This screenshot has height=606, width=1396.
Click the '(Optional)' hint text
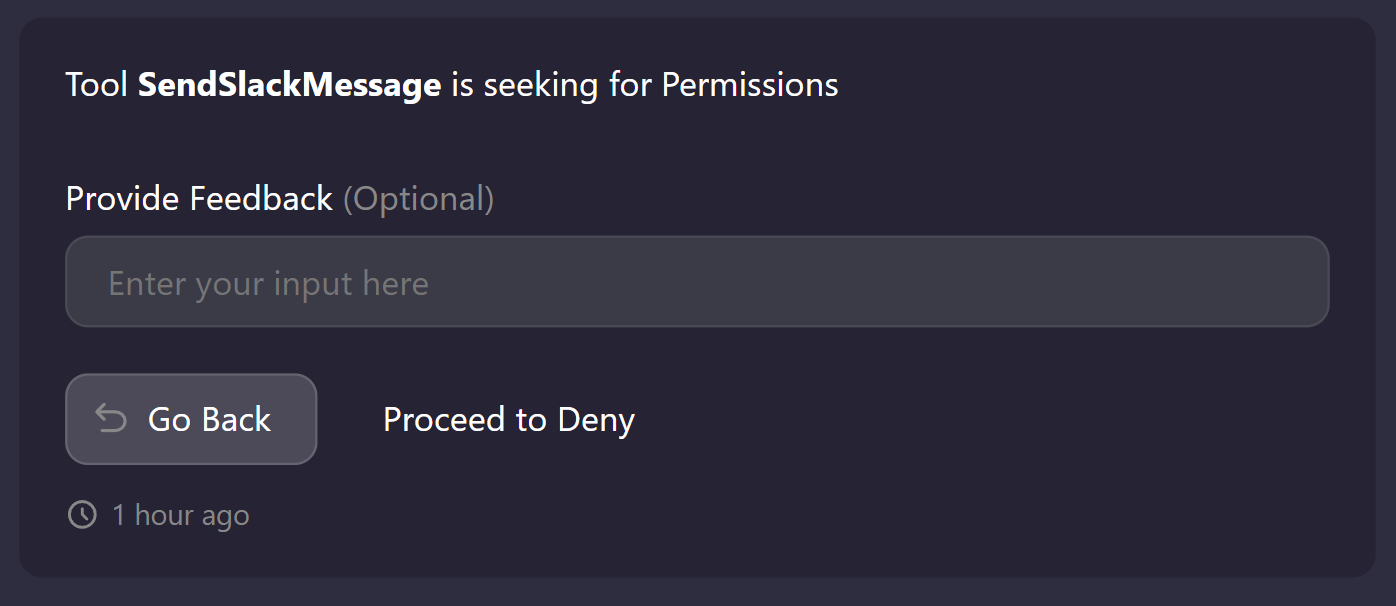pos(418,199)
